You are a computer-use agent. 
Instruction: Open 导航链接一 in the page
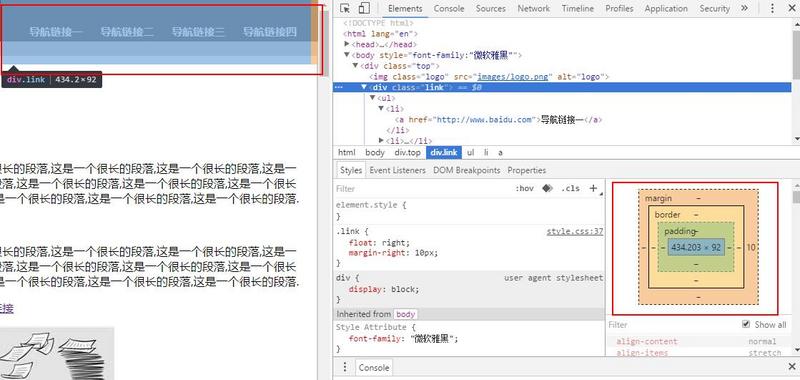point(56,32)
